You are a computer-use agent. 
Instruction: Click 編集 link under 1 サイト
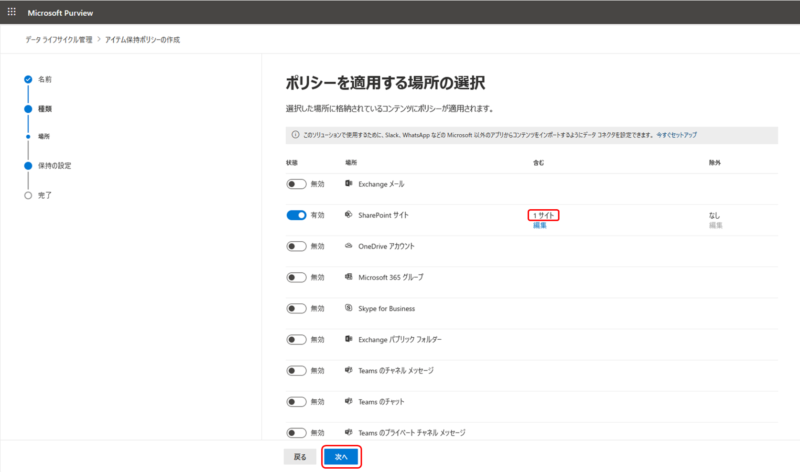(x=540, y=226)
